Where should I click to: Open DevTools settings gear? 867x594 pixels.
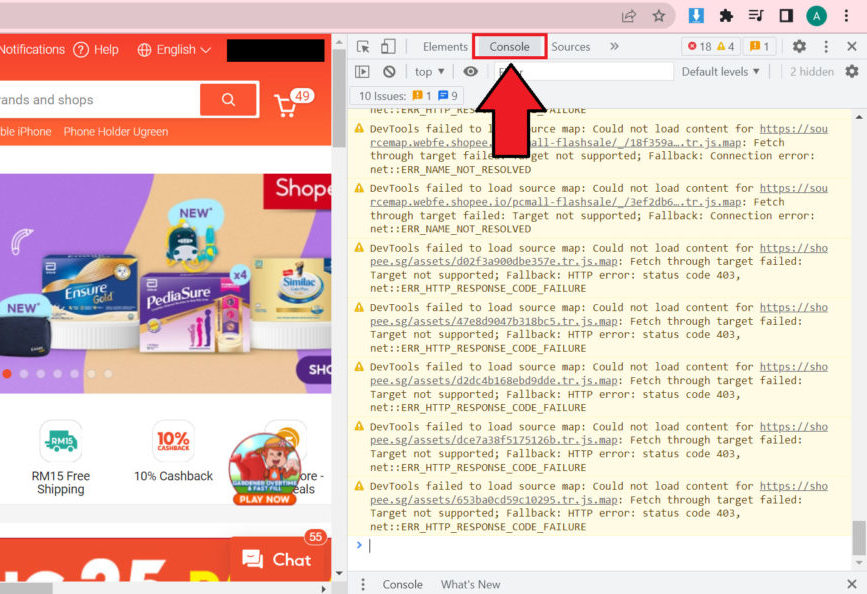pyautogui.click(x=799, y=47)
